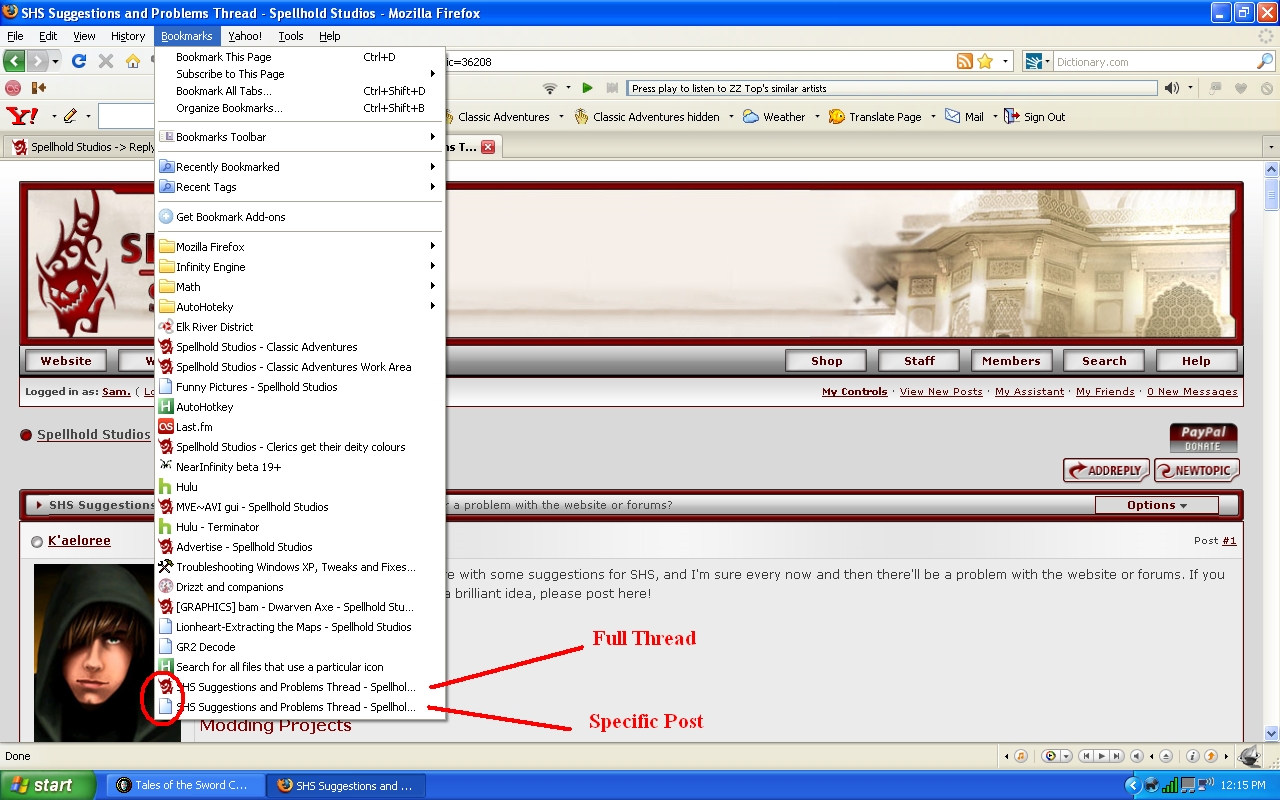This screenshot has height=800, width=1280.
Task: Click the Yahoo toolbar pencil icon
Action: tap(70, 116)
